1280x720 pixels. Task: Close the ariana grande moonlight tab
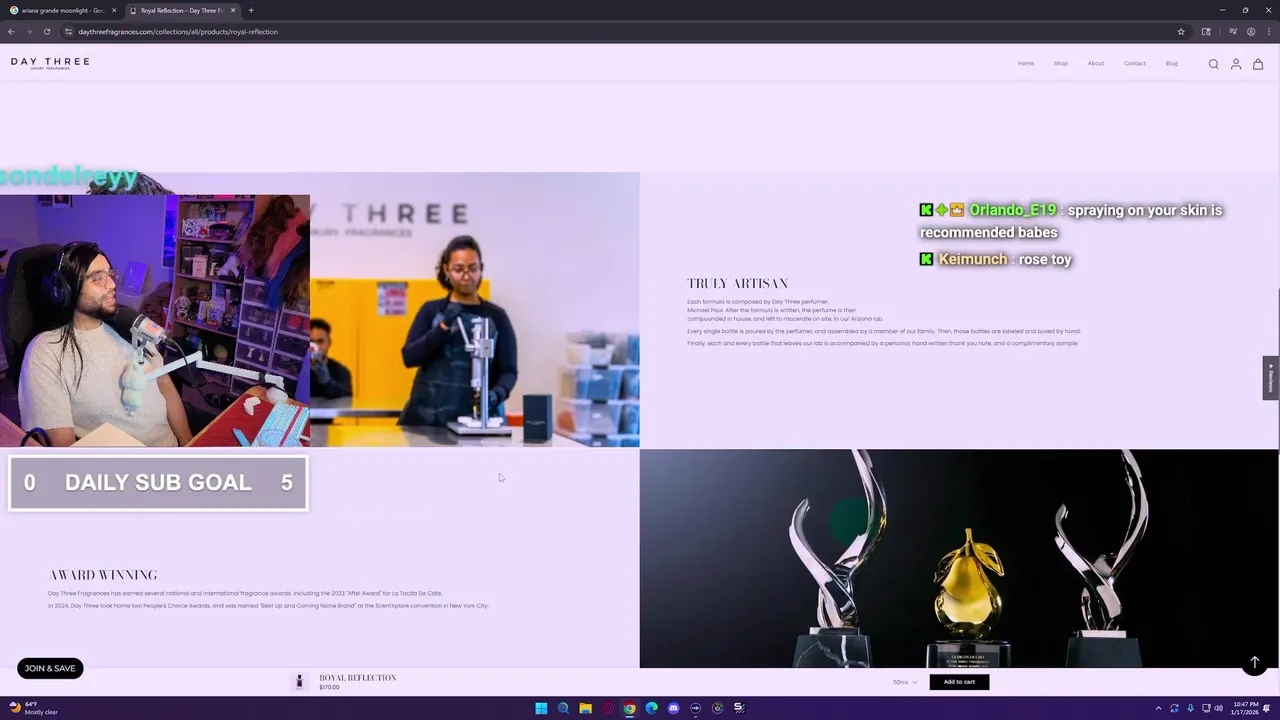coord(114,10)
